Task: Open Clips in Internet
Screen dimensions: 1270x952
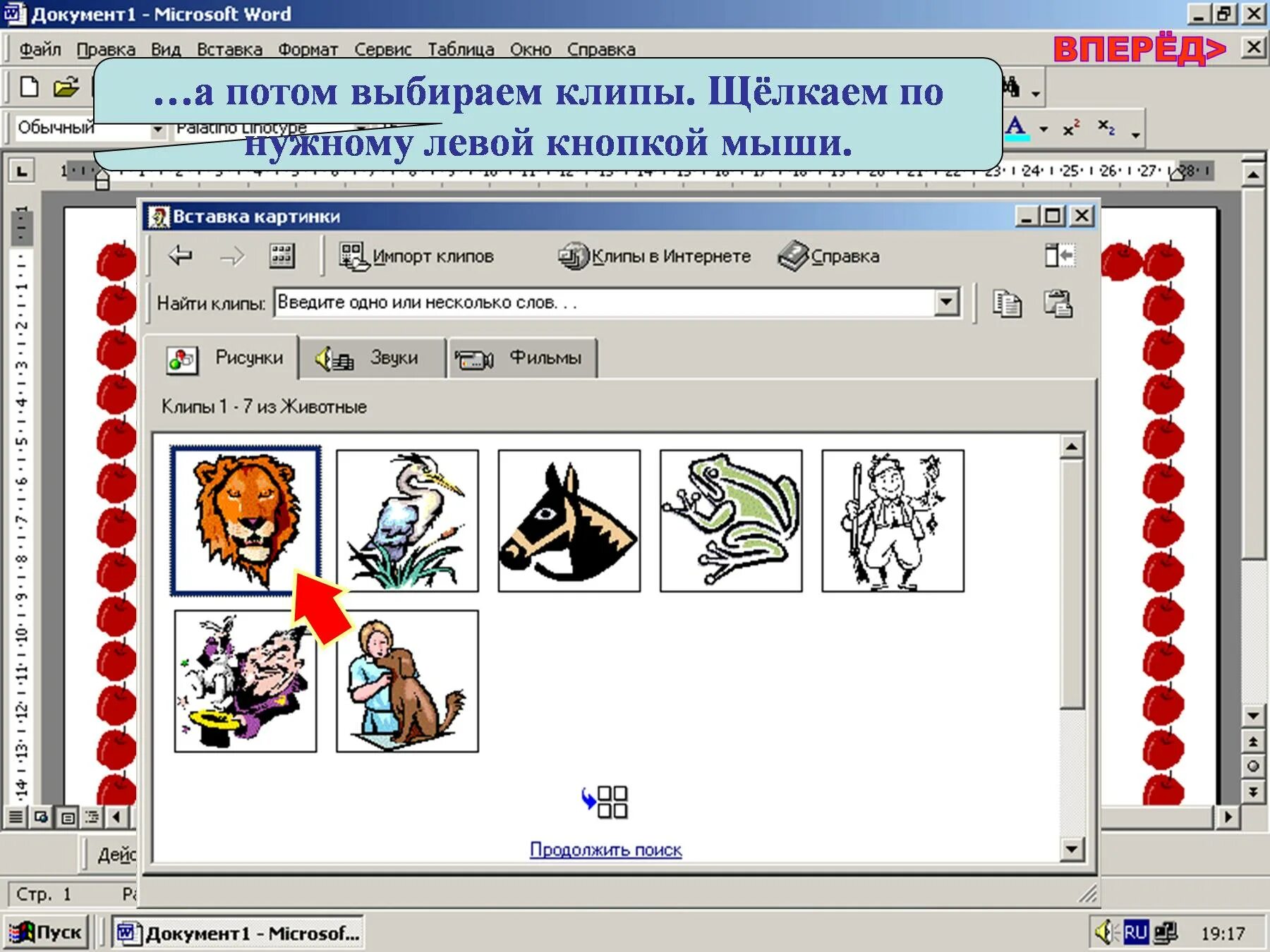Action: (654, 256)
